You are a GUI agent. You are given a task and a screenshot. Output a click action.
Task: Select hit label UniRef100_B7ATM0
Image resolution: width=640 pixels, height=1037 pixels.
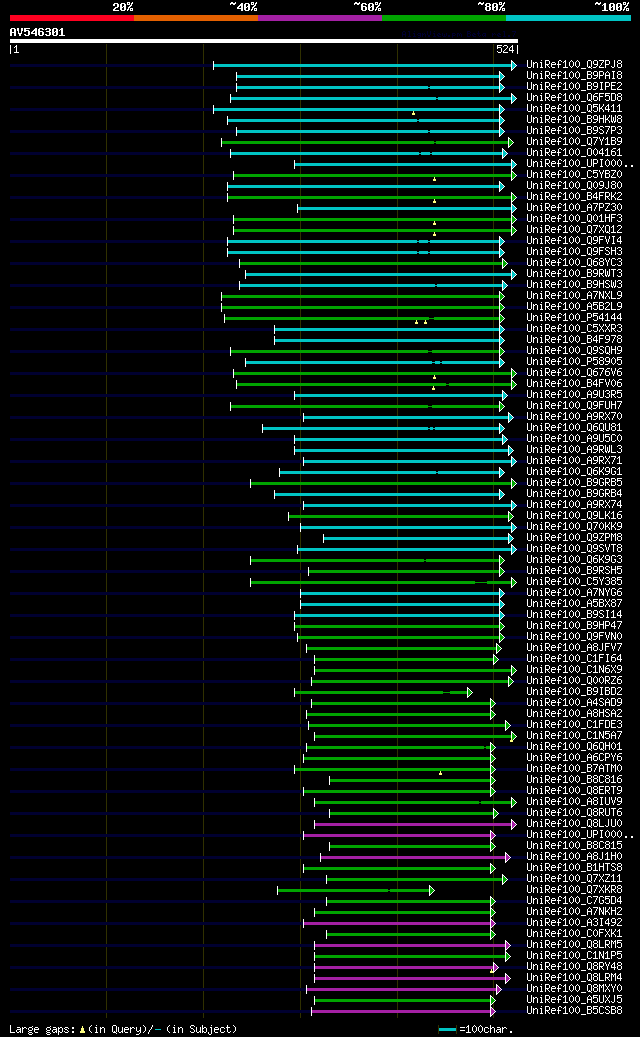pyautogui.click(x=574, y=767)
